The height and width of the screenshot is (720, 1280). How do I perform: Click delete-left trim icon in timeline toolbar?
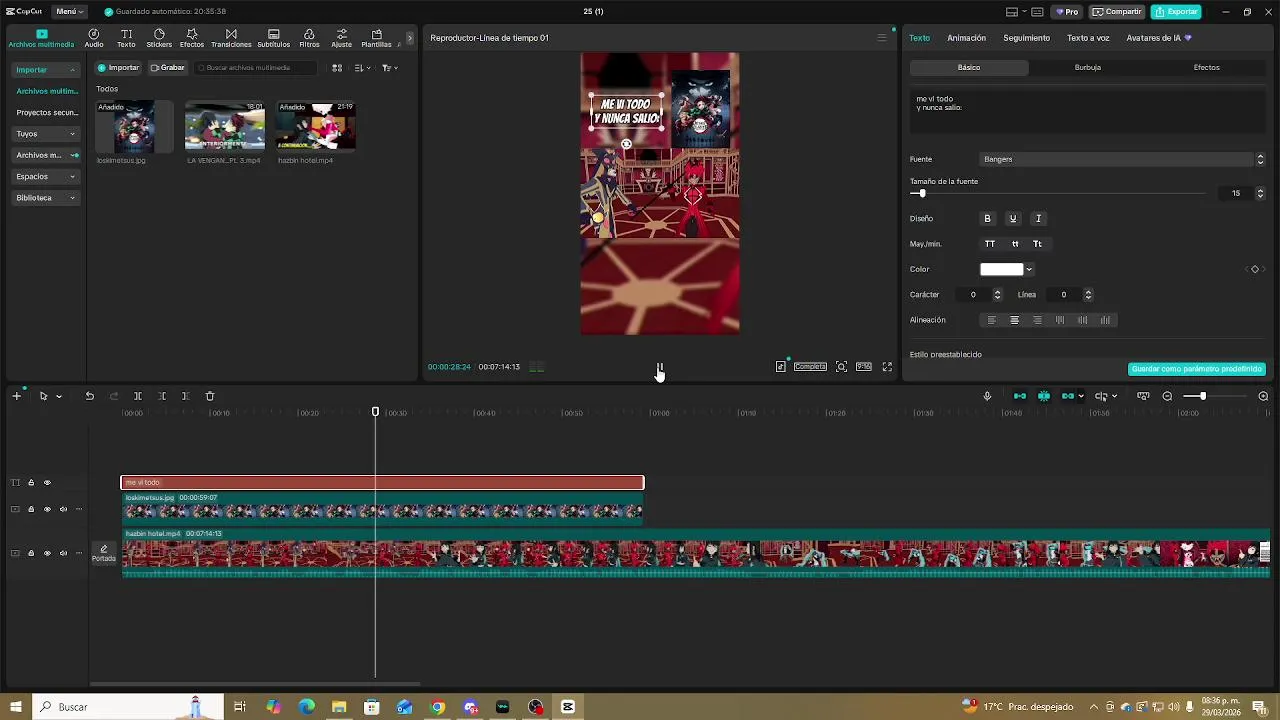[x=162, y=396]
